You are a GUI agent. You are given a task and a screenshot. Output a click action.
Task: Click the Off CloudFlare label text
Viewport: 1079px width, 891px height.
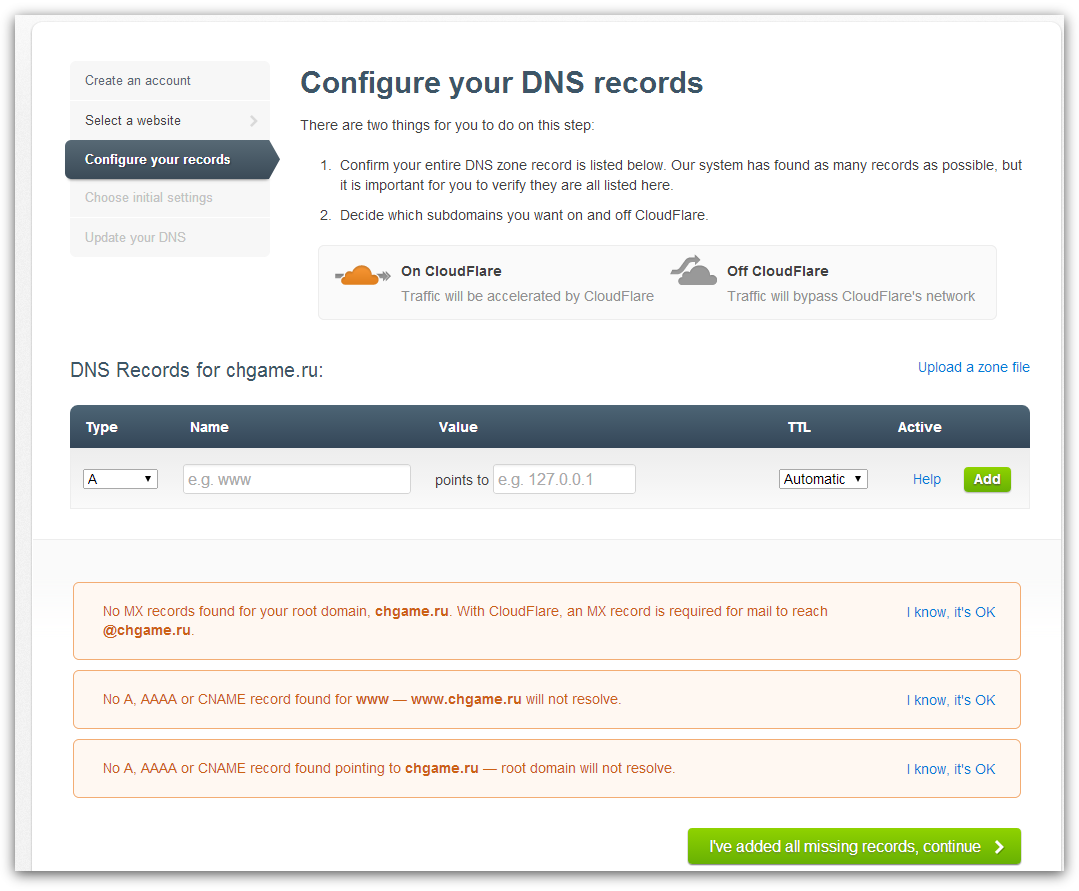778,271
